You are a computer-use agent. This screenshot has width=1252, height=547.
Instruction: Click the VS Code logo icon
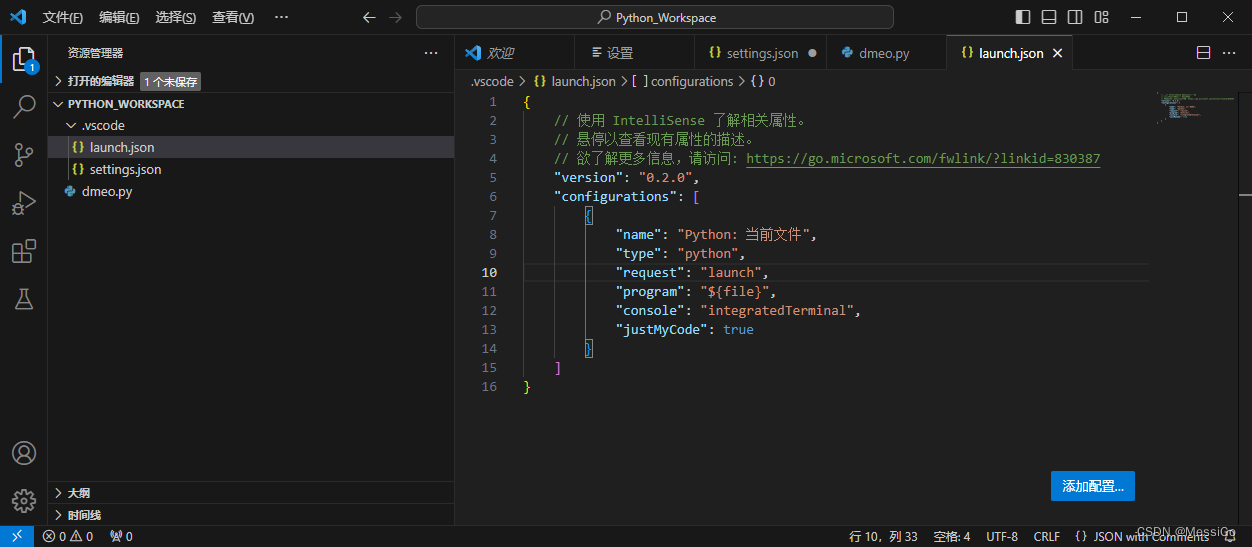pyautogui.click(x=18, y=17)
